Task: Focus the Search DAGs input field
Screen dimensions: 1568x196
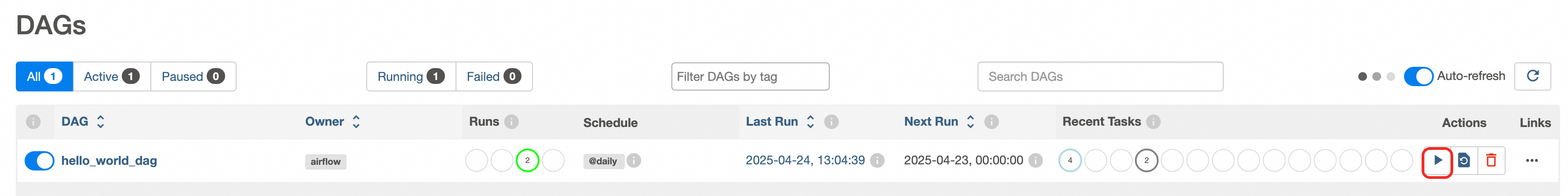Action: point(1099,77)
